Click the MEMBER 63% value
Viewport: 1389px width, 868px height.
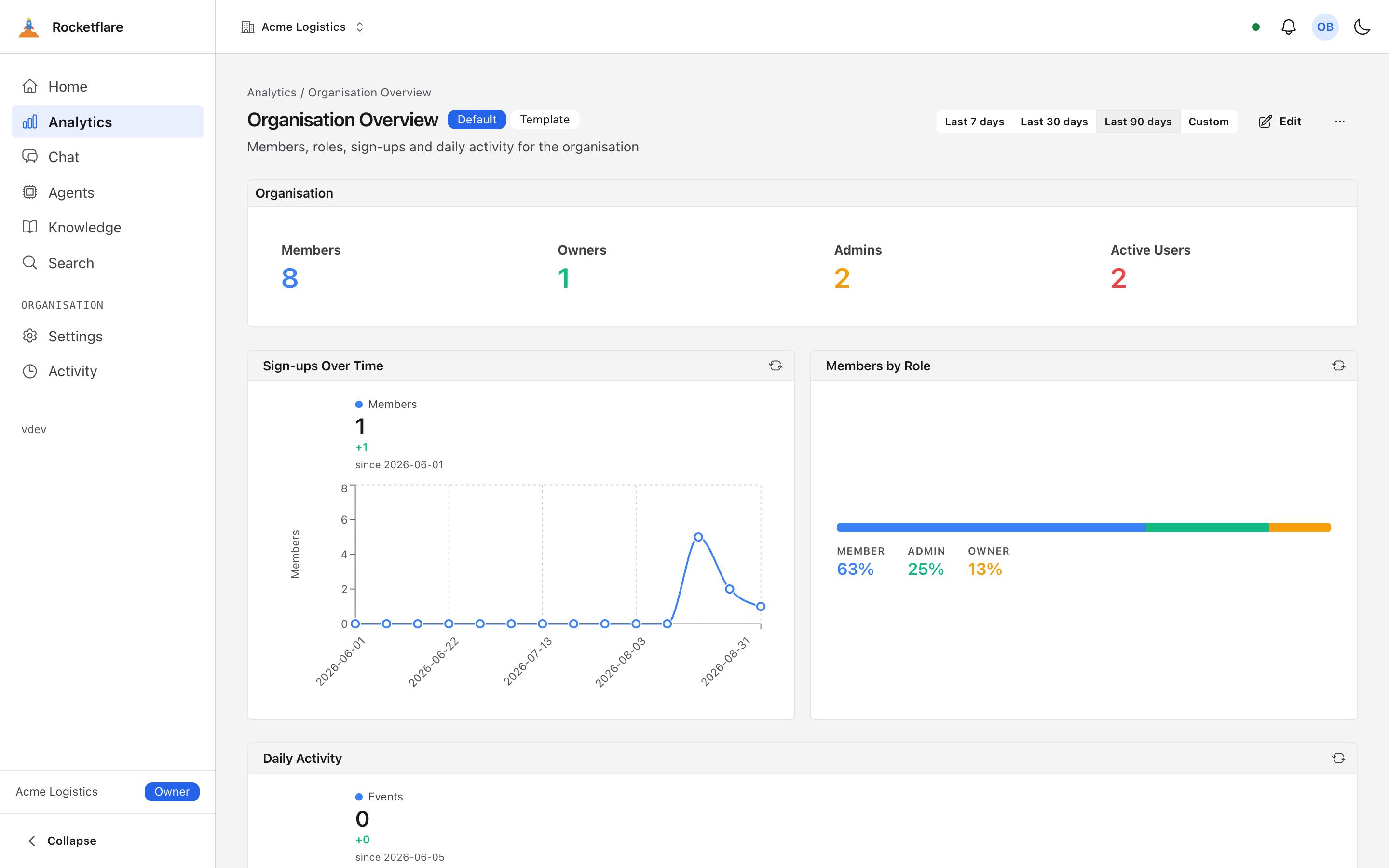855,569
